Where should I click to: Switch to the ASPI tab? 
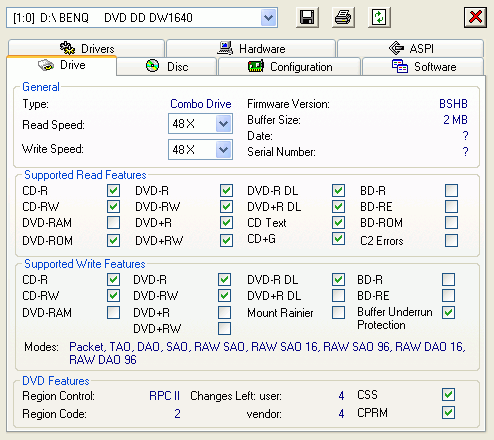point(410,48)
